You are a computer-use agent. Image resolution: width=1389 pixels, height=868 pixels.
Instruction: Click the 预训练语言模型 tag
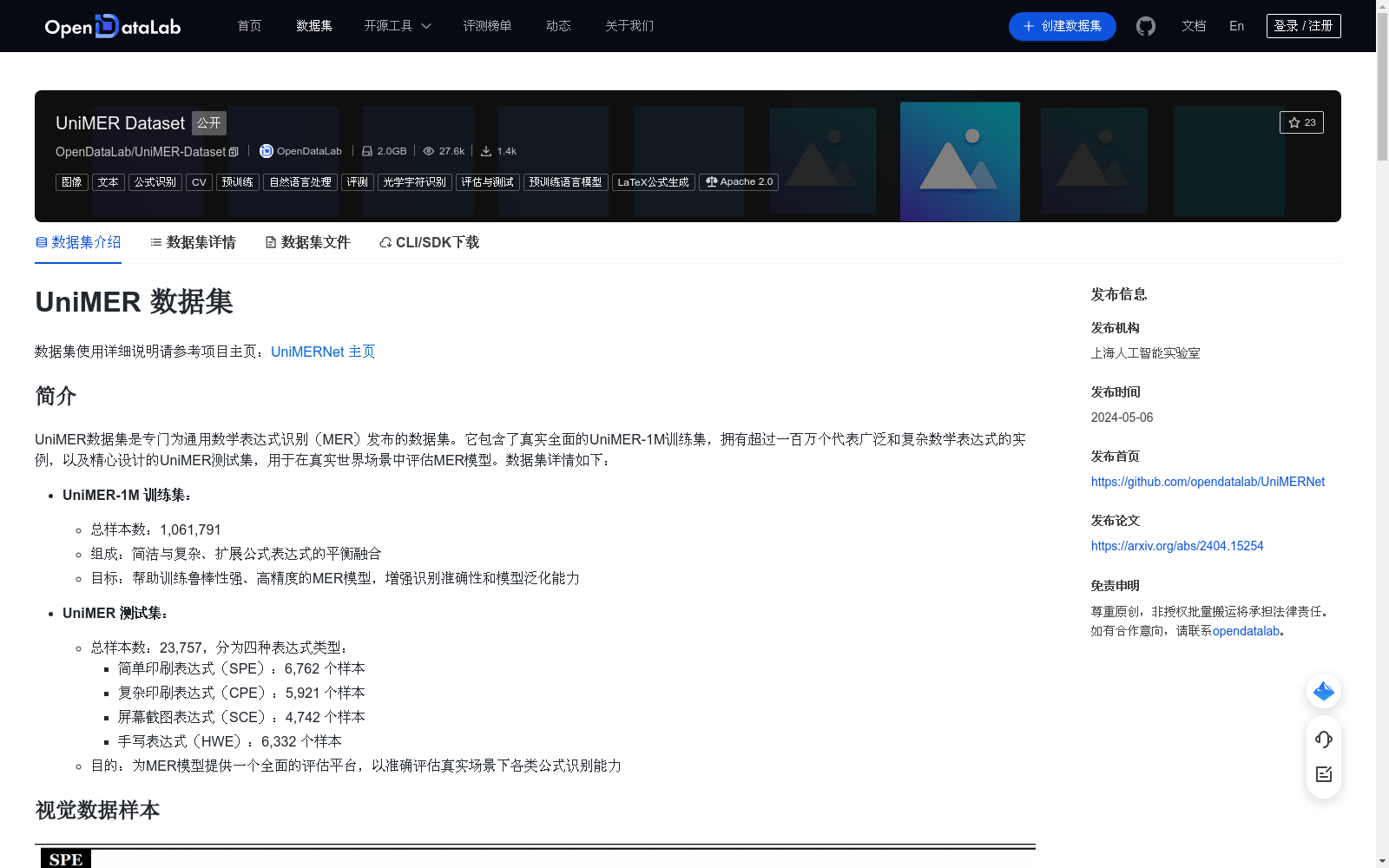[566, 182]
